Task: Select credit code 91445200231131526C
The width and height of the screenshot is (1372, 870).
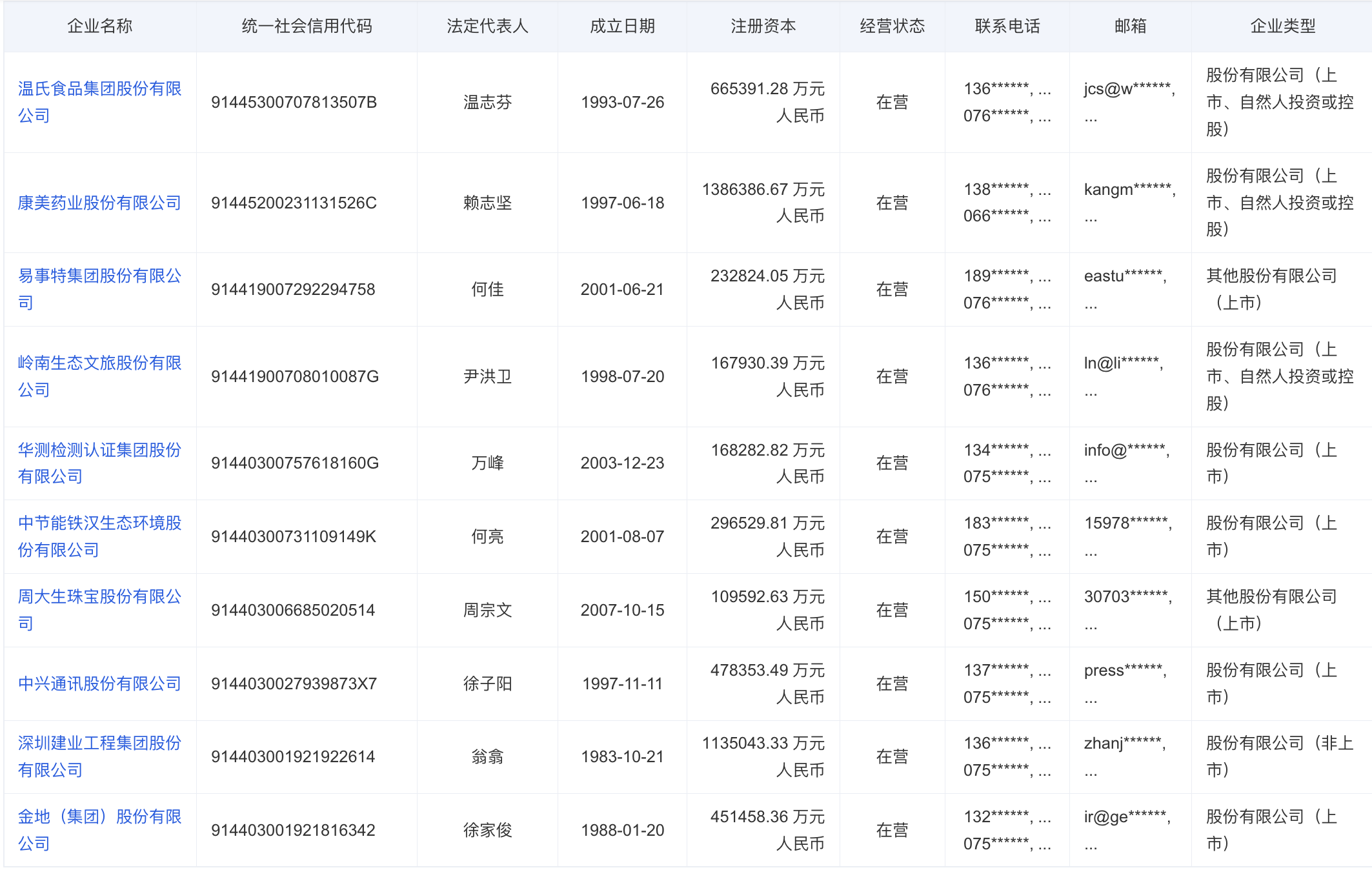Action: point(294,203)
